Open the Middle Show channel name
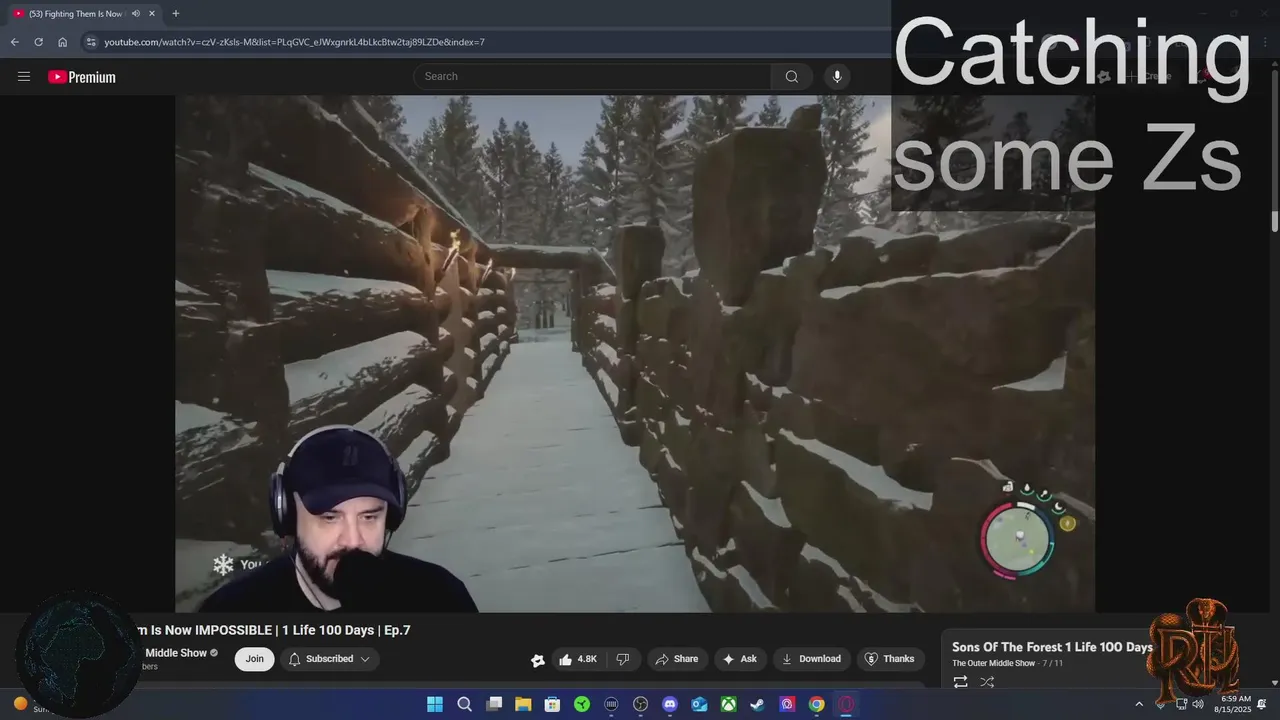The height and width of the screenshot is (720, 1280). (176, 653)
